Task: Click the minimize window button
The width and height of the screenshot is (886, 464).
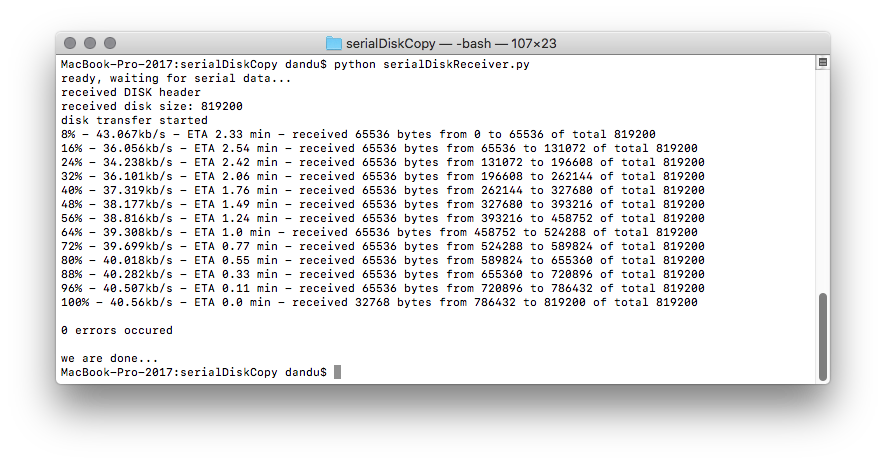Action: pyautogui.click(x=90, y=43)
